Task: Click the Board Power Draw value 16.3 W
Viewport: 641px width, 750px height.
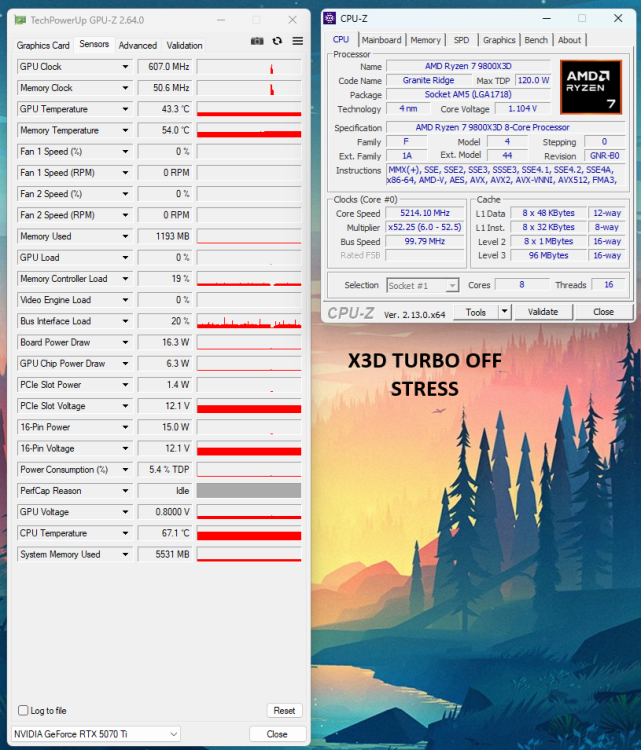Action: point(165,342)
